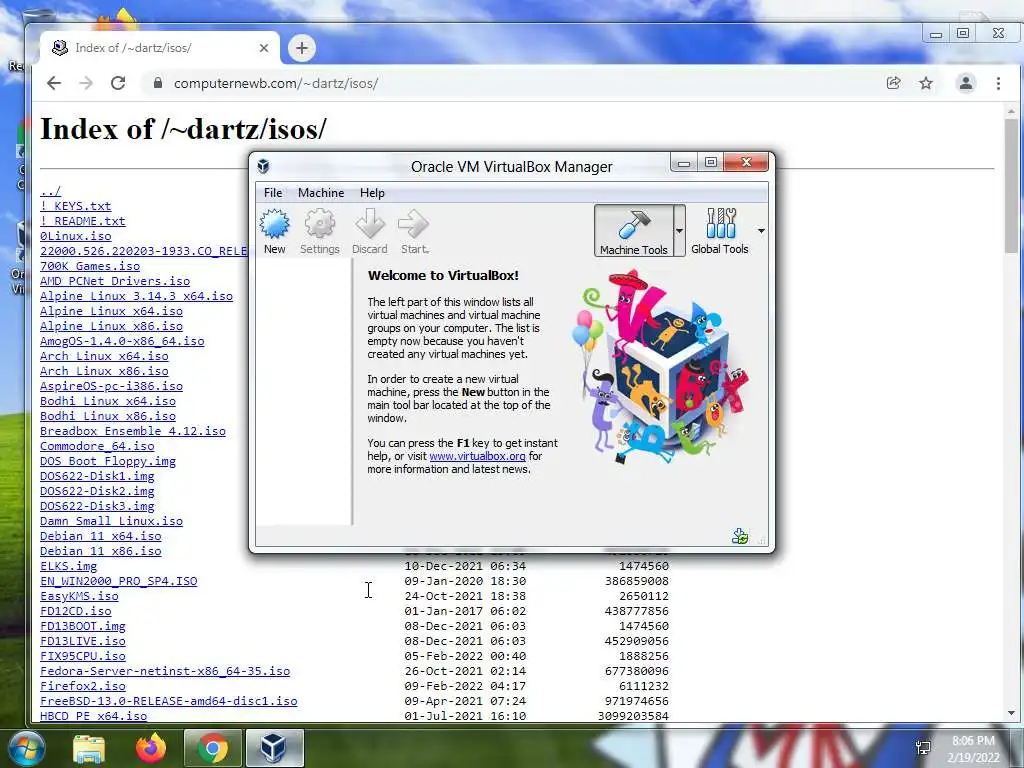
Task: Download AMD_PCNet_Drivers.iso
Action: pyautogui.click(x=115, y=281)
